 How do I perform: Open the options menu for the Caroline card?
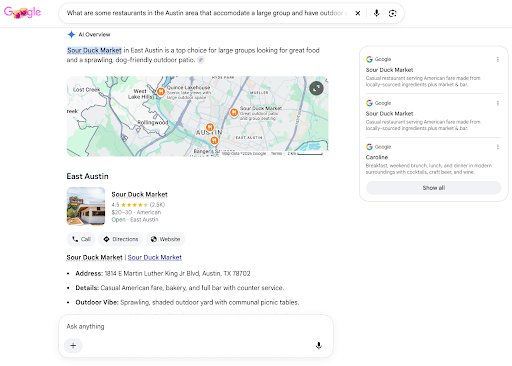click(x=498, y=147)
